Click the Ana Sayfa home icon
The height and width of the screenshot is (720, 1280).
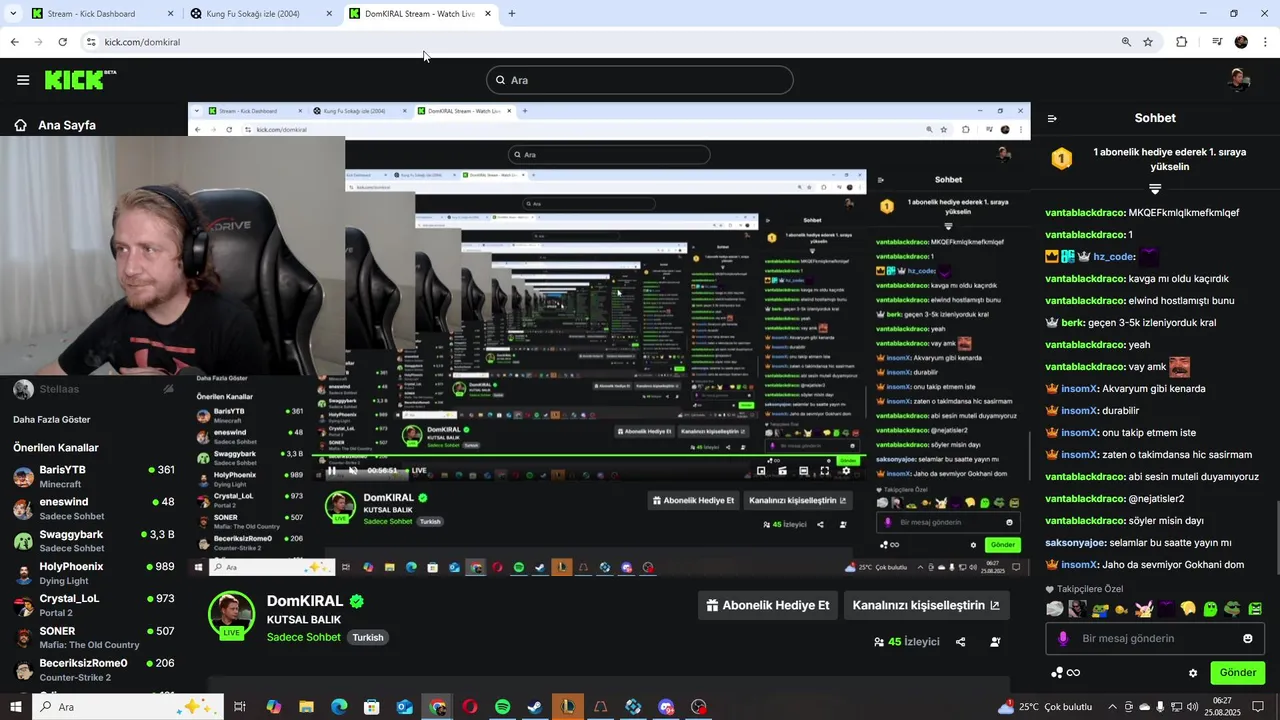[20, 125]
